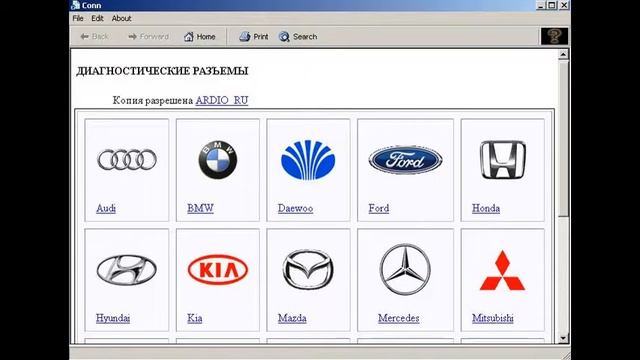Click the scrollbar up arrow

click(x=563, y=54)
